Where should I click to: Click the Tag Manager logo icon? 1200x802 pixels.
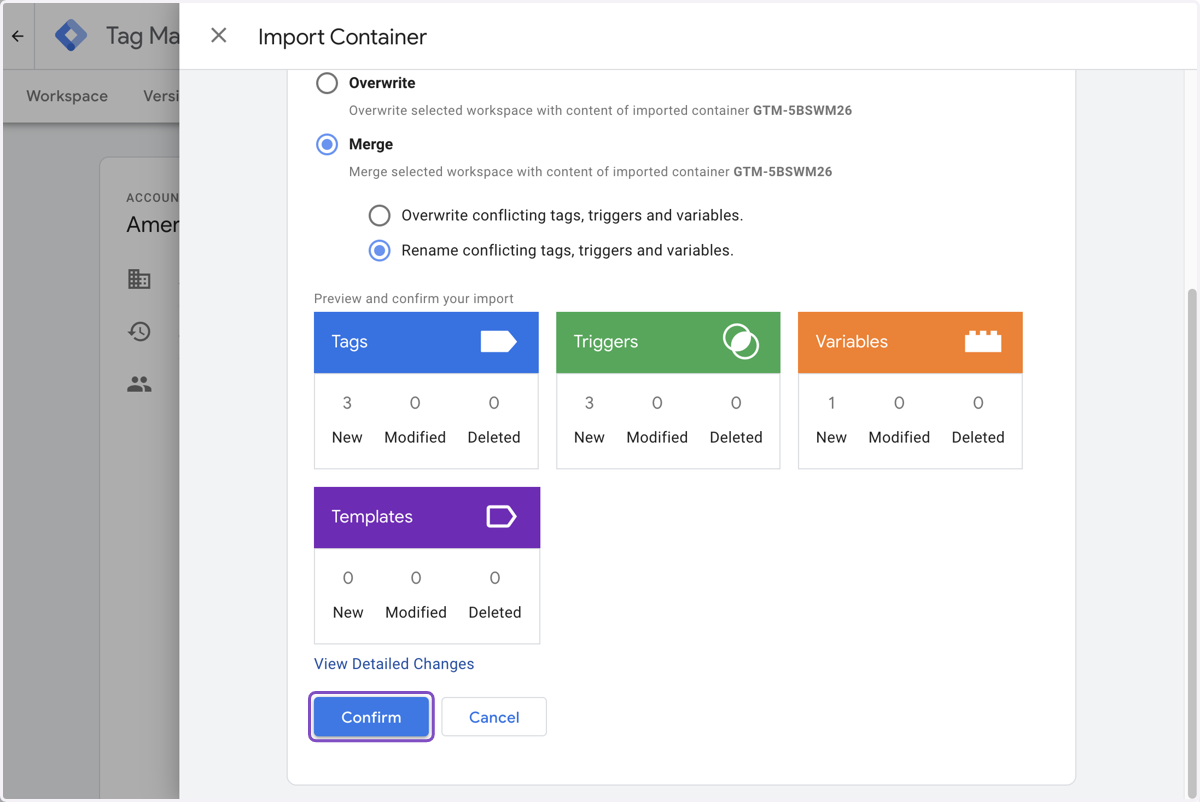click(x=71, y=36)
